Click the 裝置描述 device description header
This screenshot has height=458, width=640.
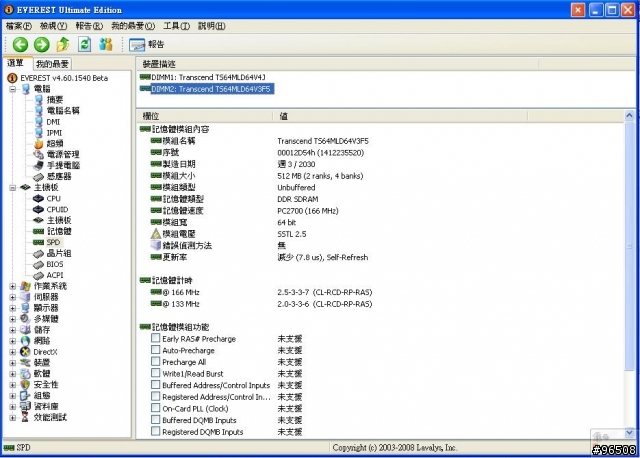click(338, 64)
